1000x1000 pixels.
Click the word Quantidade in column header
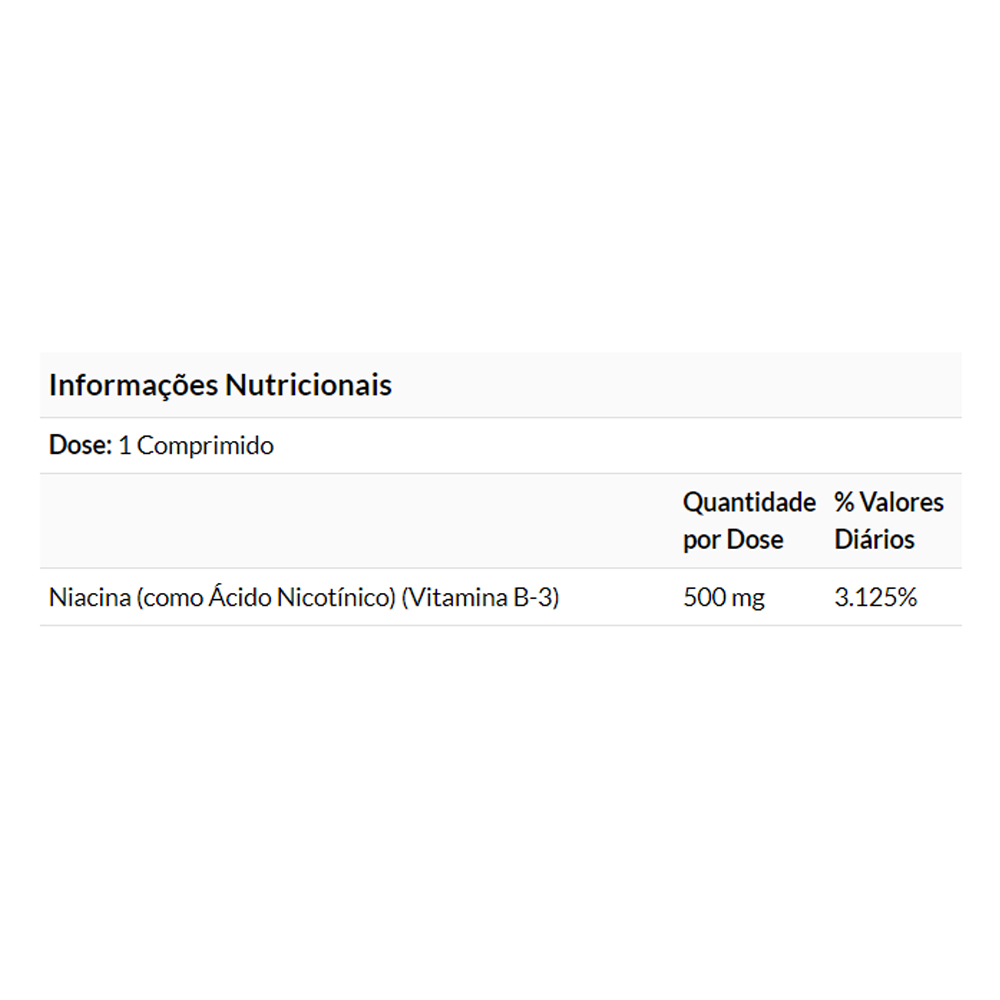(x=749, y=502)
